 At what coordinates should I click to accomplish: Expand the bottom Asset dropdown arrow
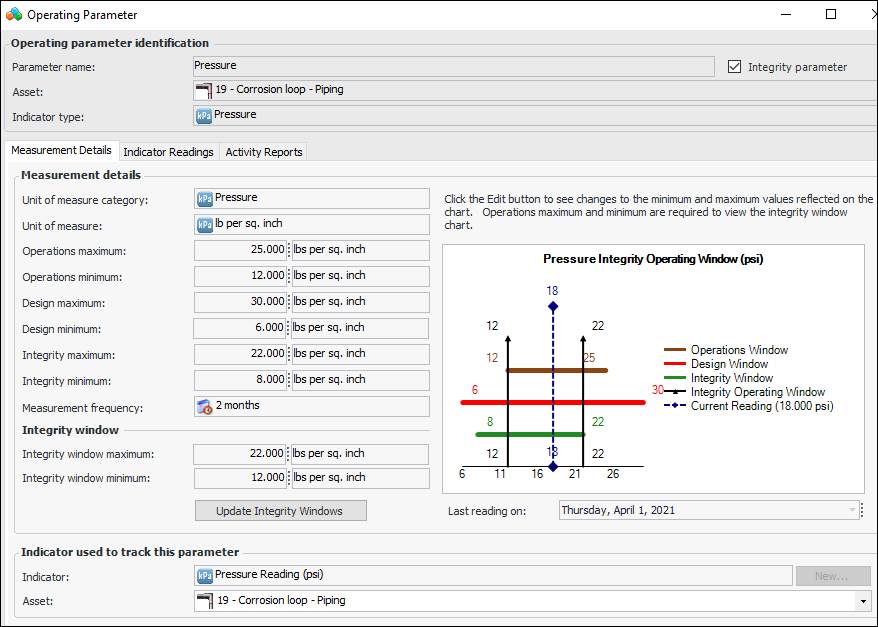pyautogui.click(x=863, y=601)
